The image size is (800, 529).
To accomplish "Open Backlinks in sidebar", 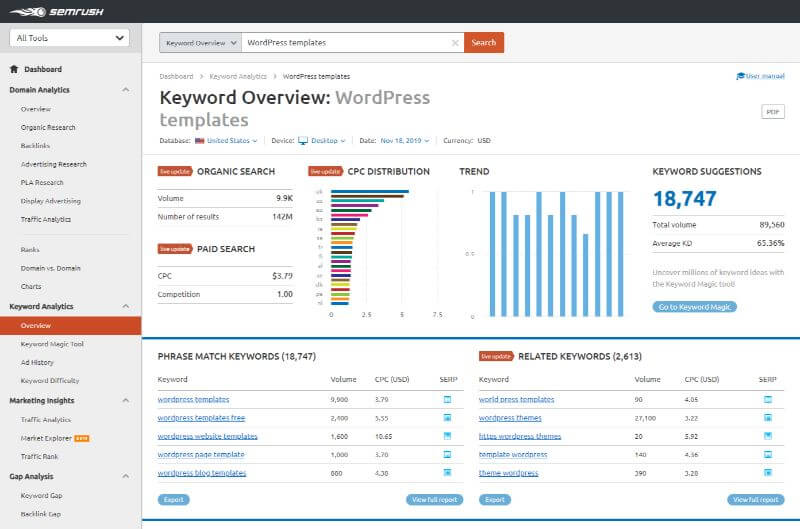I will pos(35,146).
